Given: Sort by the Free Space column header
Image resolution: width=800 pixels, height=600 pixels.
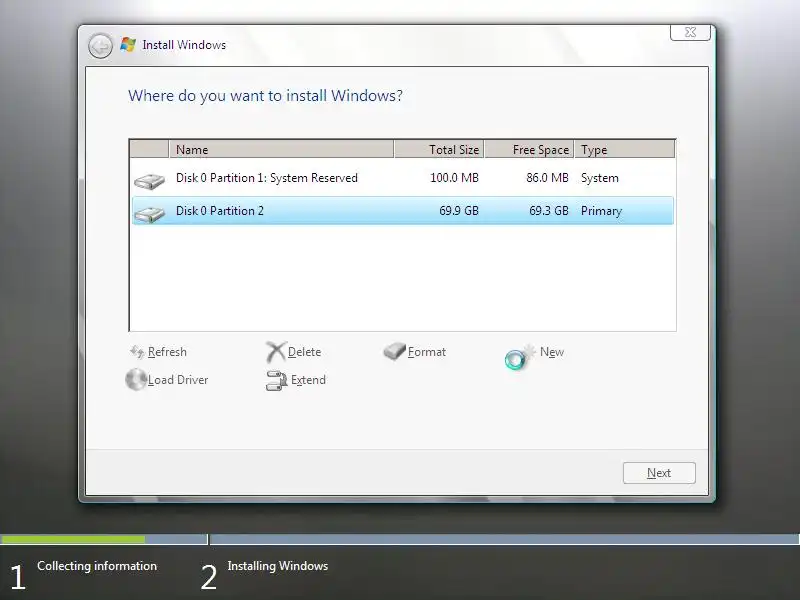Looking at the screenshot, I should click(529, 149).
